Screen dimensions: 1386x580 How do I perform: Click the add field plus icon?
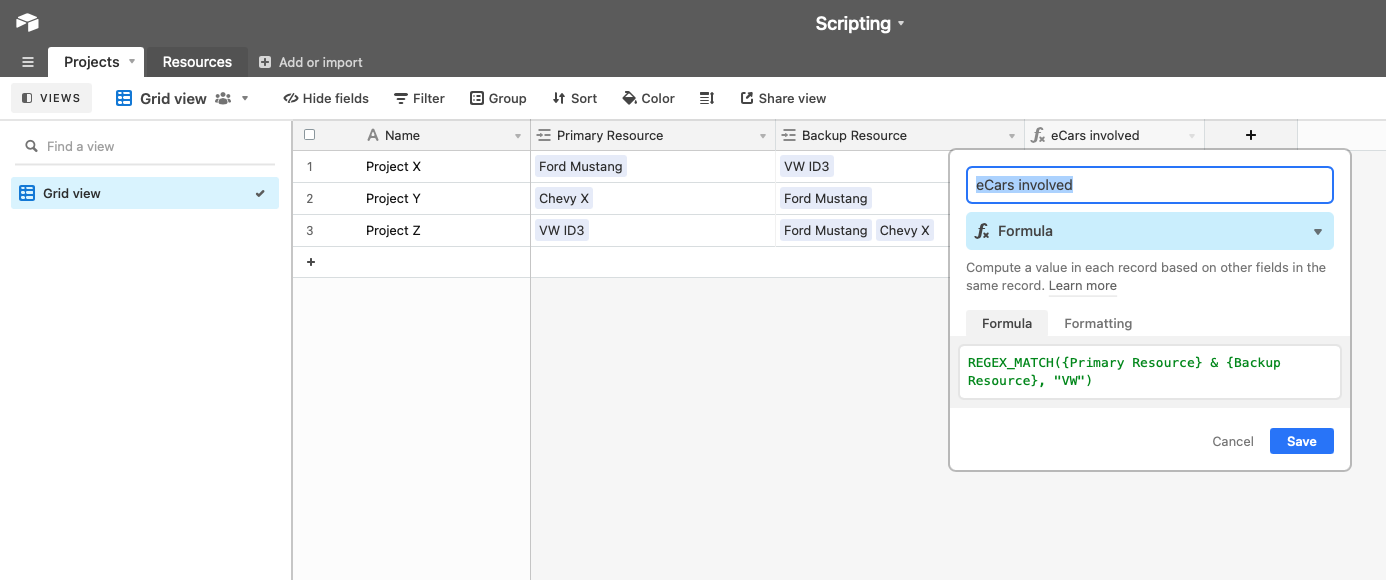click(x=1251, y=135)
